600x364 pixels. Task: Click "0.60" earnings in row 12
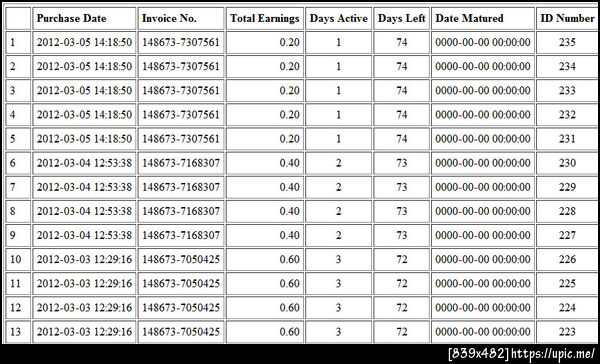coord(265,308)
